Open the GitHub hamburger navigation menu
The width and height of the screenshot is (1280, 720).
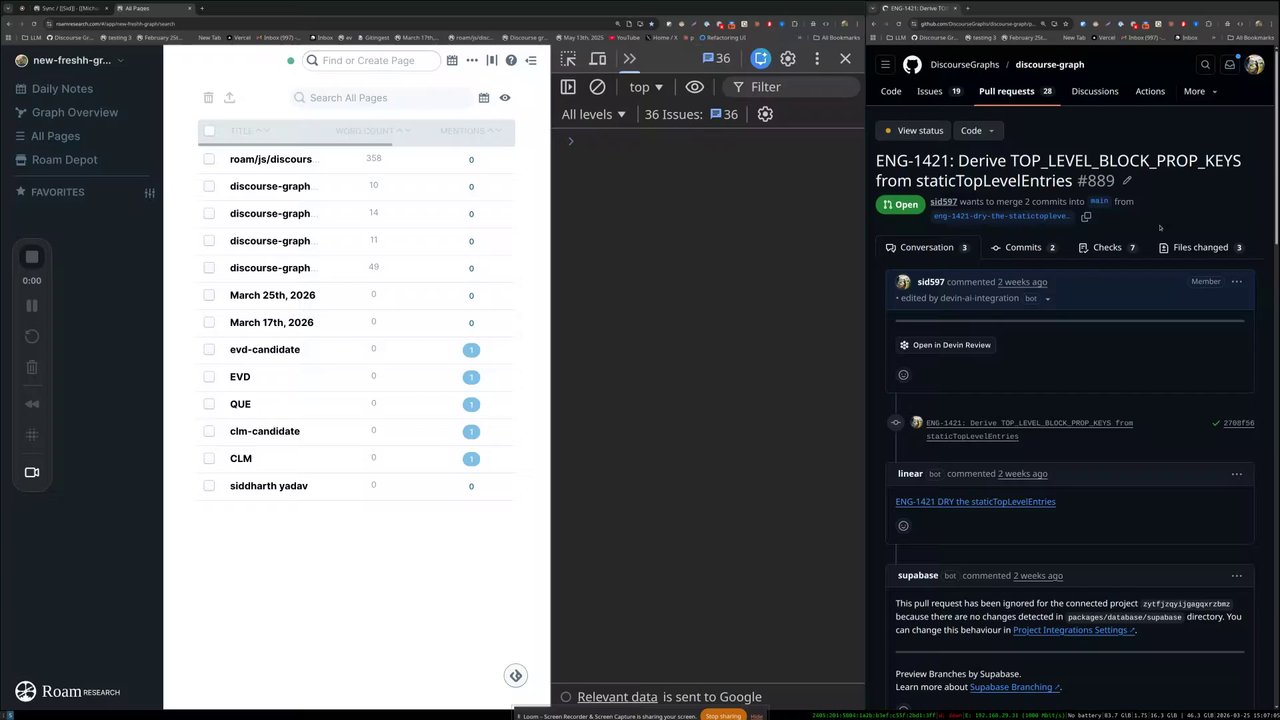(x=885, y=64)
